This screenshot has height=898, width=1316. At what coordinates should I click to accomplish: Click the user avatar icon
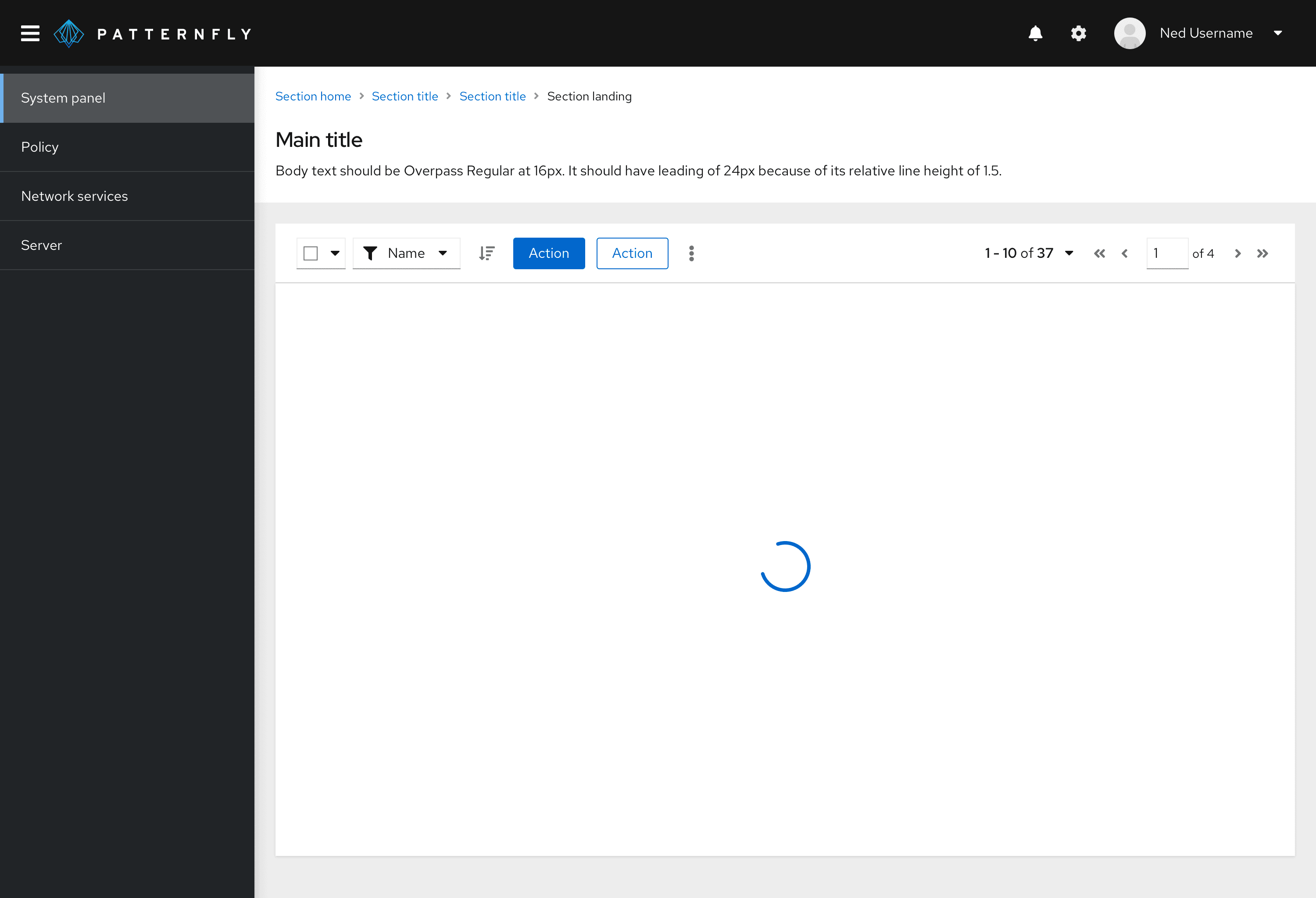click(1131, 33)
